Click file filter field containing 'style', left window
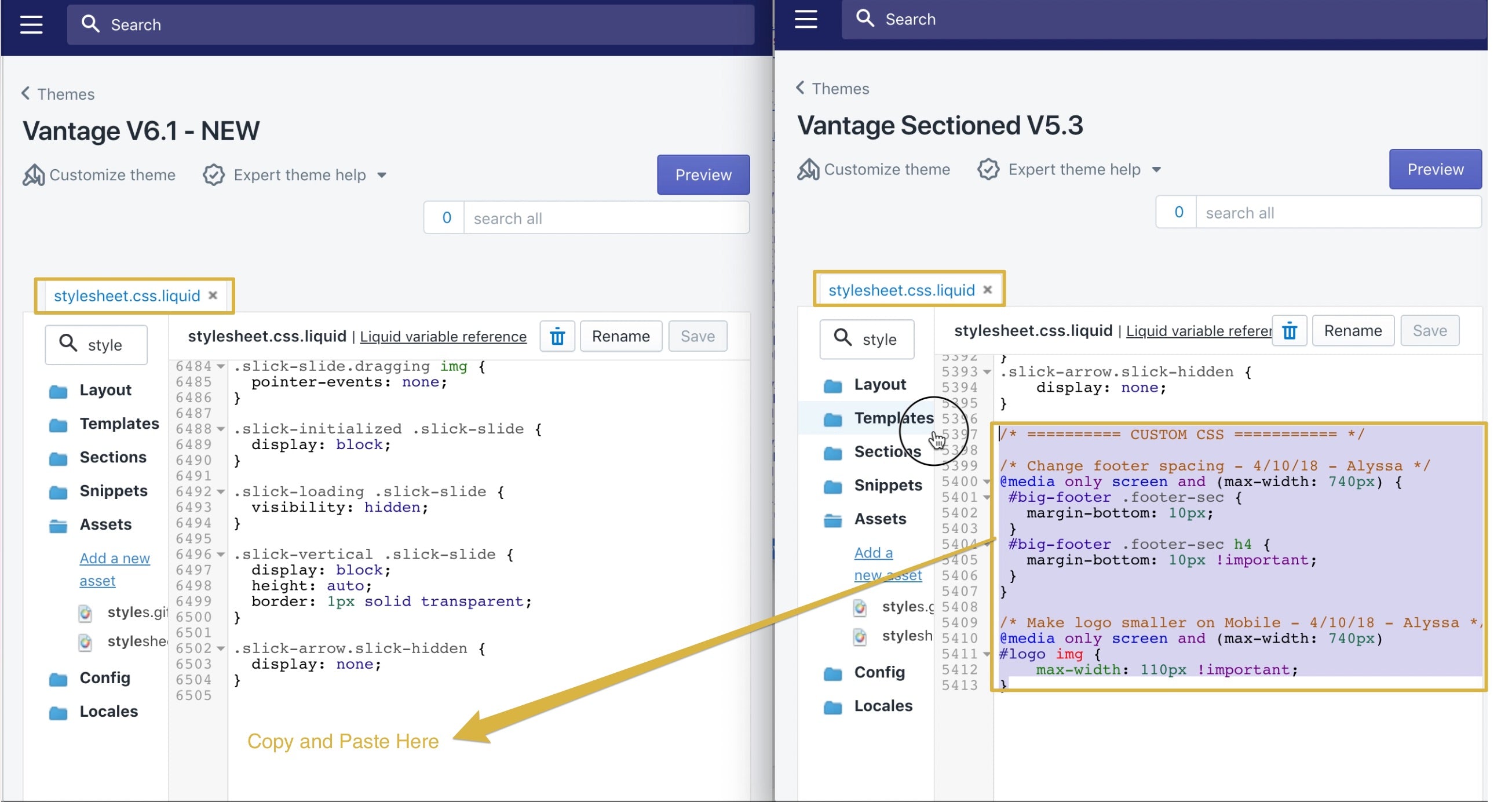 (96, 345)
